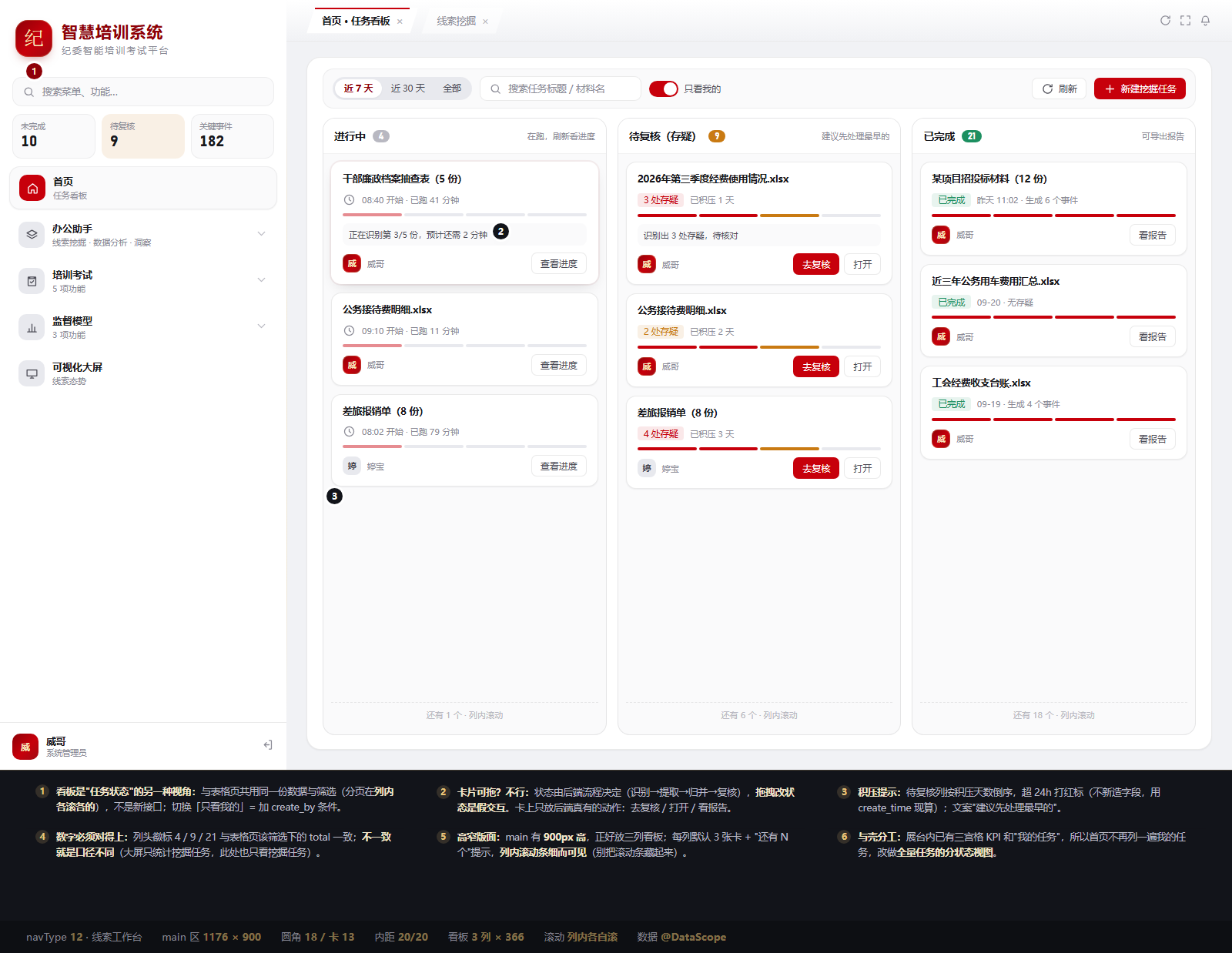Click the 未完成 10 stat card
Image resolution: width=1232 pixels, height=953 pixels.
click(x=54, y=136)
